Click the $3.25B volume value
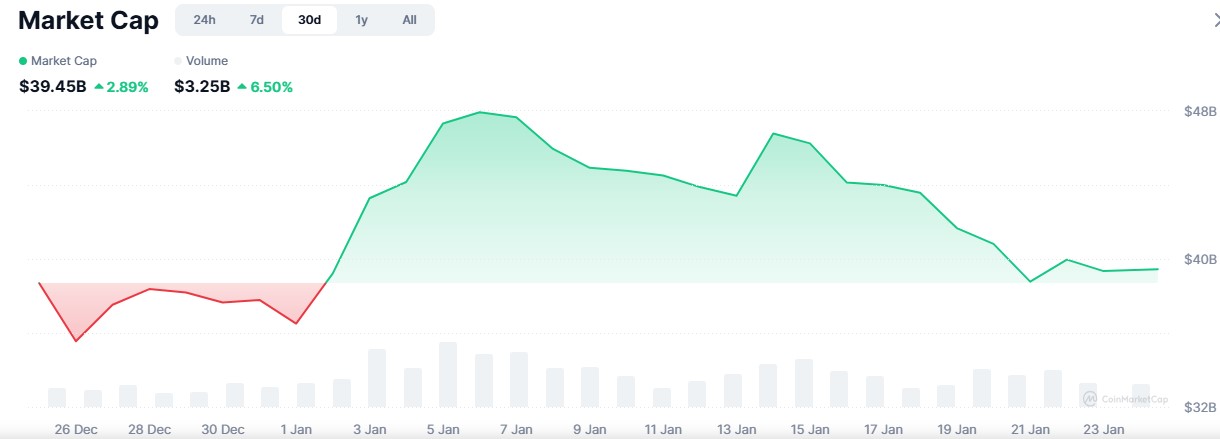 (202, 87)
